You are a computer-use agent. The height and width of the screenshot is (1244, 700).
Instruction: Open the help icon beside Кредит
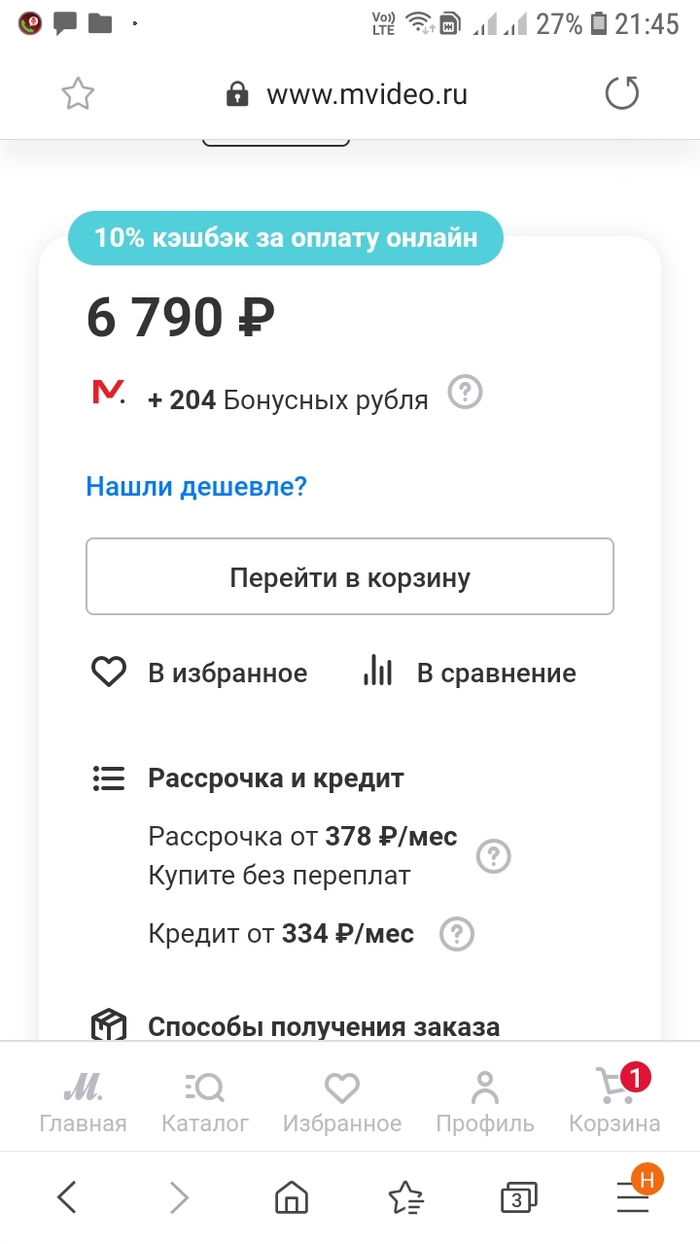(457, 934)
